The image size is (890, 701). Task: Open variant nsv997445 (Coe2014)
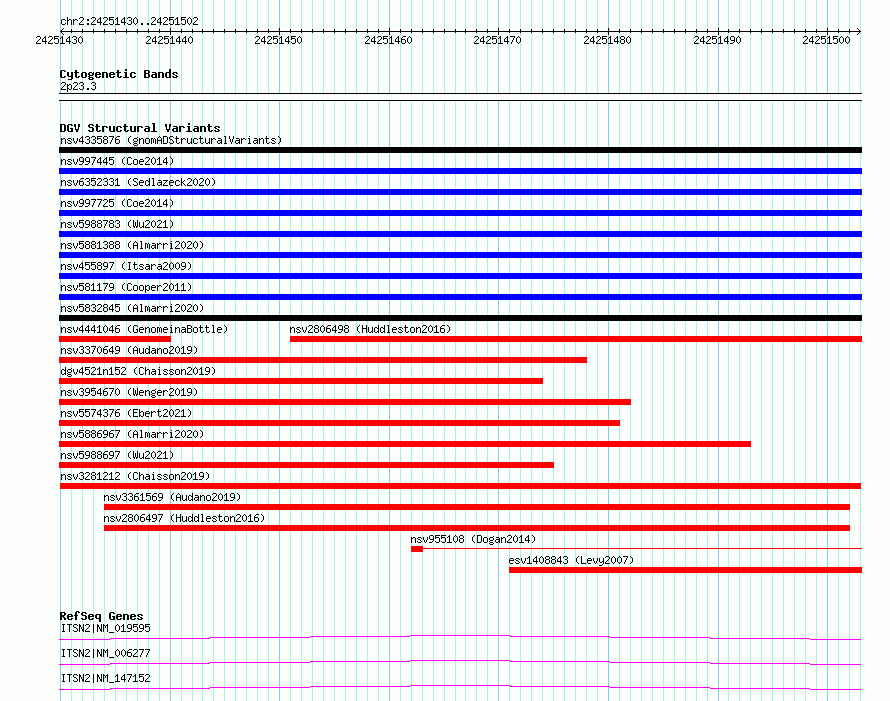pos(117,161)
